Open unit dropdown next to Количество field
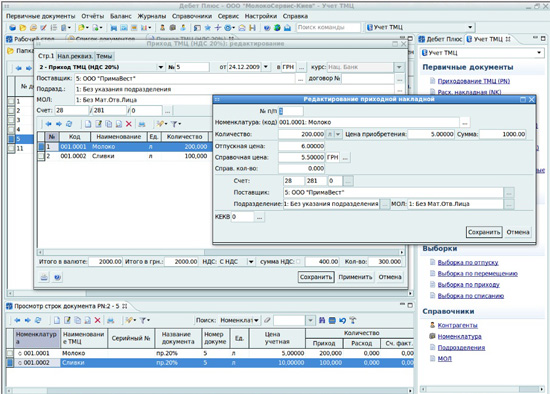550x394 pixels. pyautogui.click(x=338, y=134)
